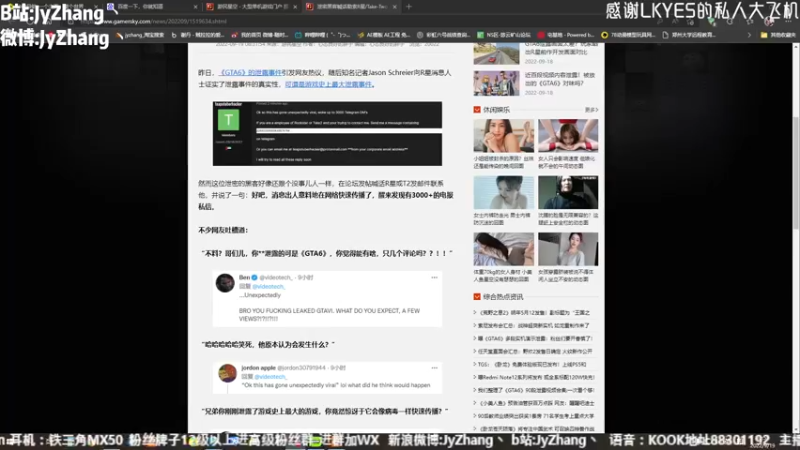Image resolution: width=800 pixels, height=450 pixels.
Task: Open the jyzhang Taobao search bookmark
Action: tap(141, 35)
